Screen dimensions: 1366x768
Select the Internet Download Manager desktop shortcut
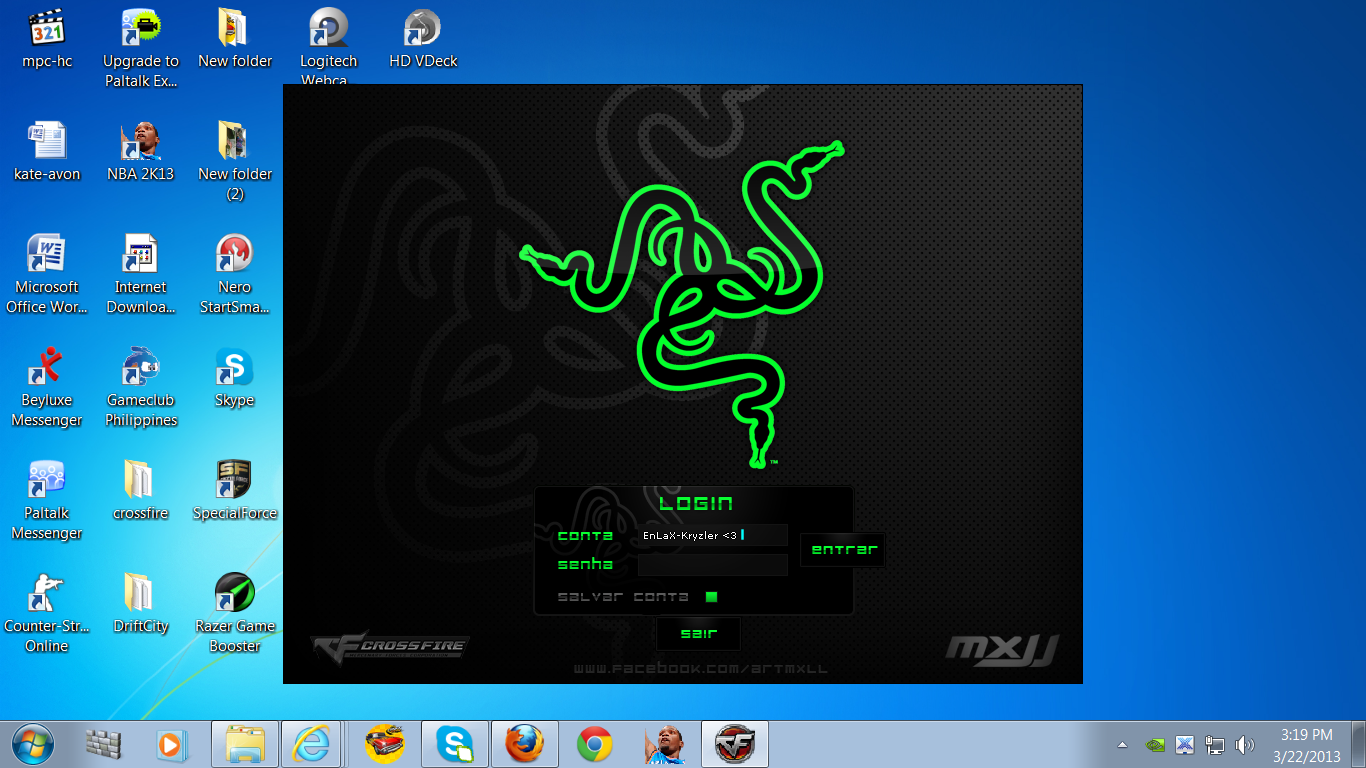coord(141,275)
